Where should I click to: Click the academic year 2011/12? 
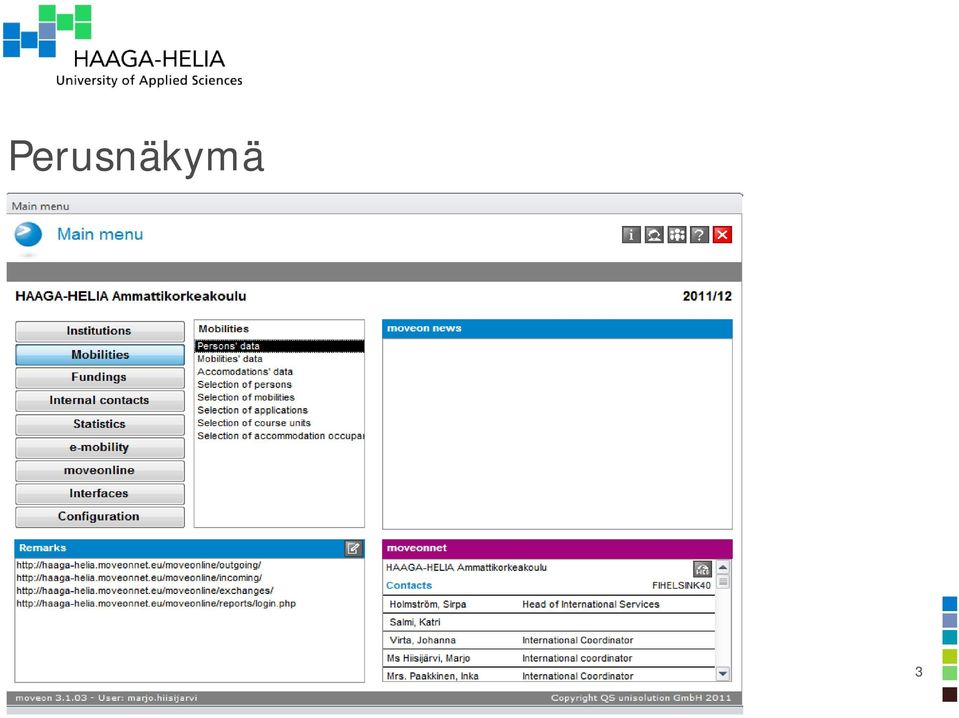click(x=707, y=297)
